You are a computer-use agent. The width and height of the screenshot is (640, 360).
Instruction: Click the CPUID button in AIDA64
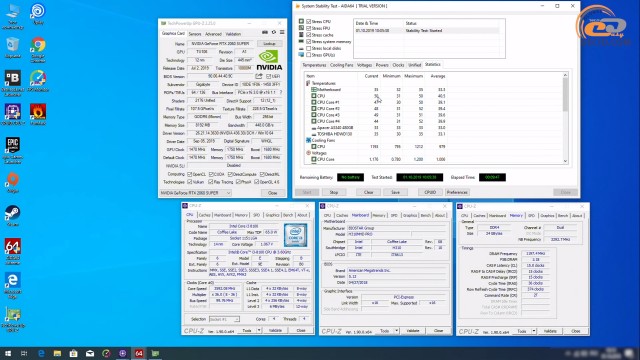pos(430,192)
